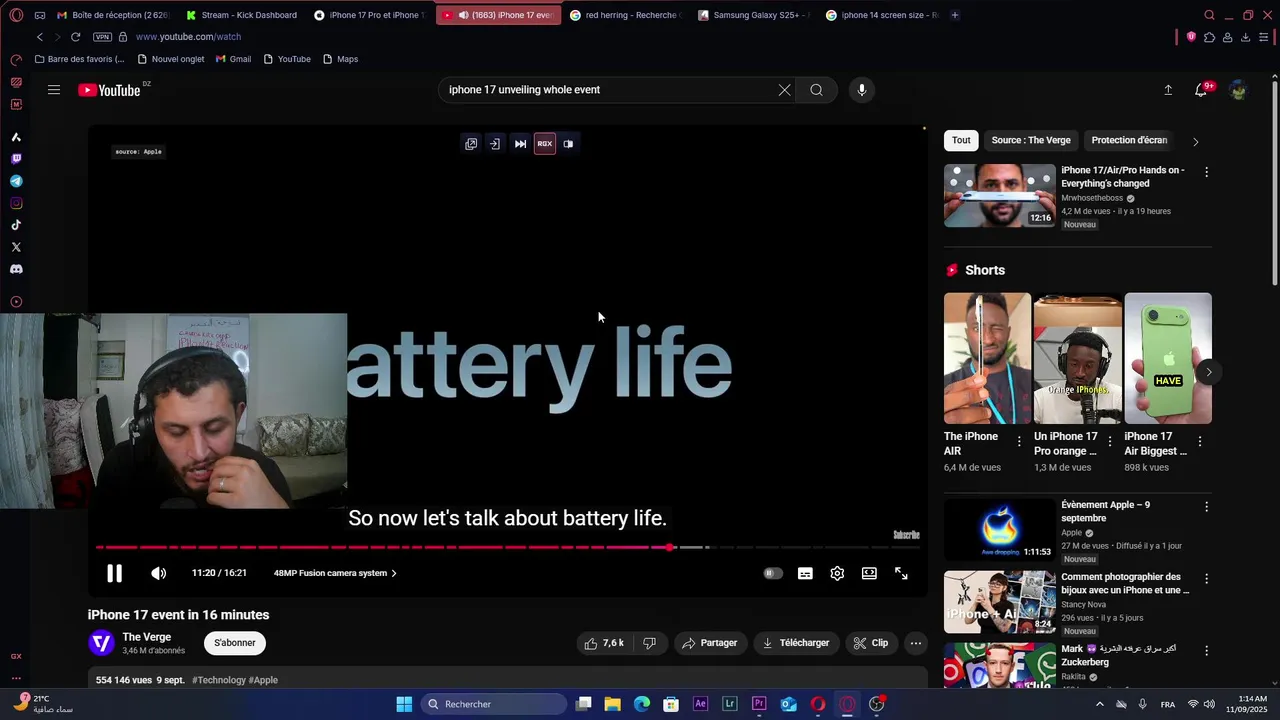The width and height of the screenshot is (1280, 720).
Task: Share the video via Partager
Action: pos(709,643)
